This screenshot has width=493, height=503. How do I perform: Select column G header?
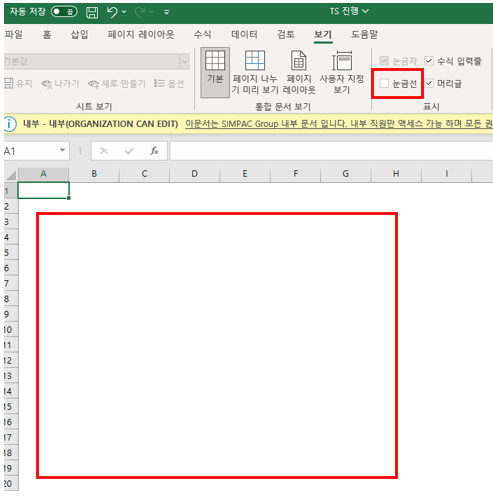346,174
